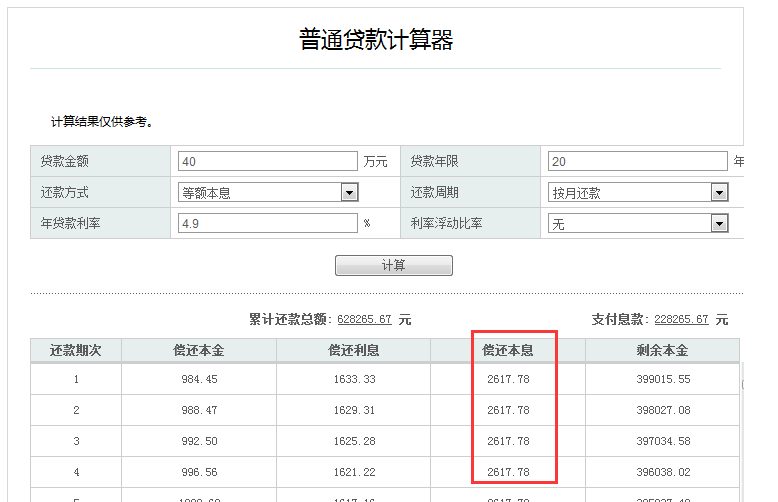Screen dimensions: 778x502
Task: Click the 普通贷款计算器 title
Action: (376, 40)
